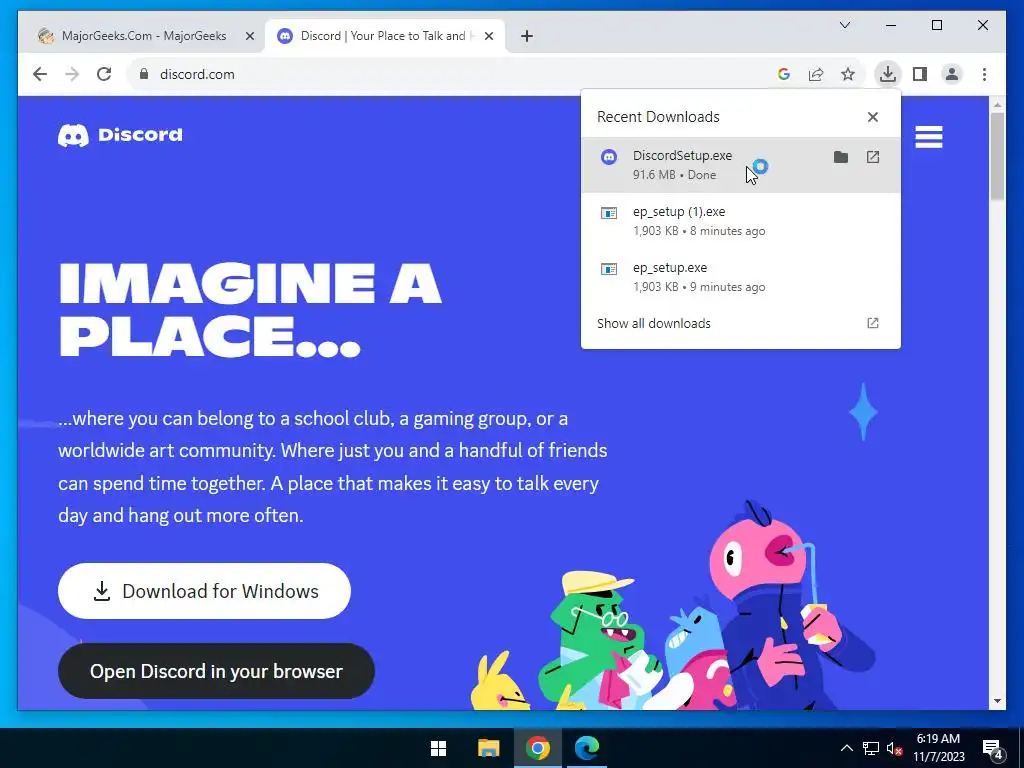
Task: View site info via the lock icon
Action: click(144, 74)
